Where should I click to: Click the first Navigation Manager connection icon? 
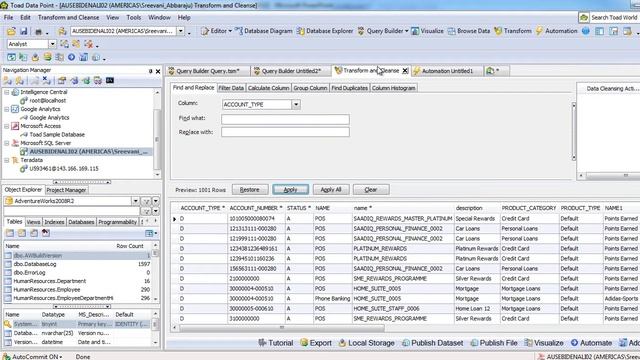click(x=8, y=80)
